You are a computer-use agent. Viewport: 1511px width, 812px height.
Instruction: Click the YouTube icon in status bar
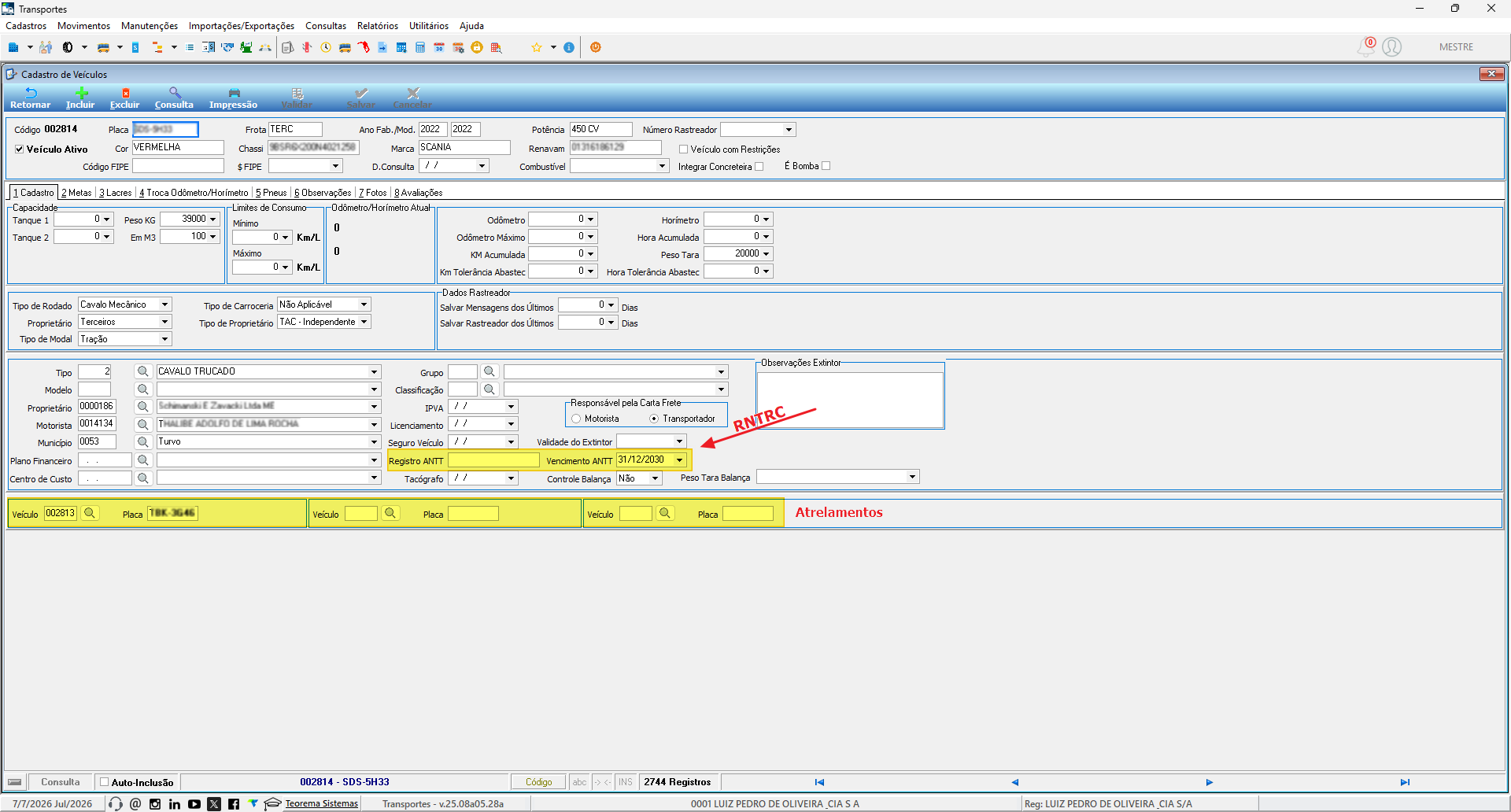194,804
